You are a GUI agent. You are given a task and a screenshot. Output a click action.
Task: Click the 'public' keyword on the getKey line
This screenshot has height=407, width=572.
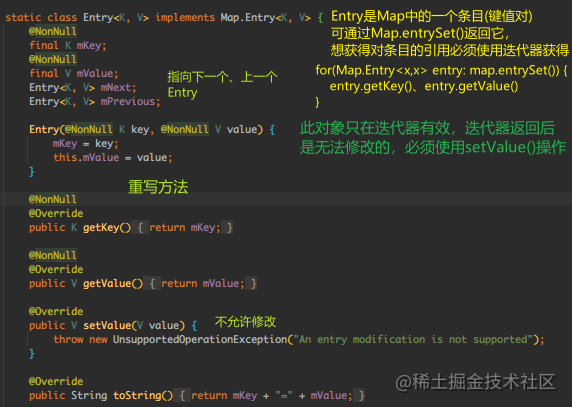[47, 228]
